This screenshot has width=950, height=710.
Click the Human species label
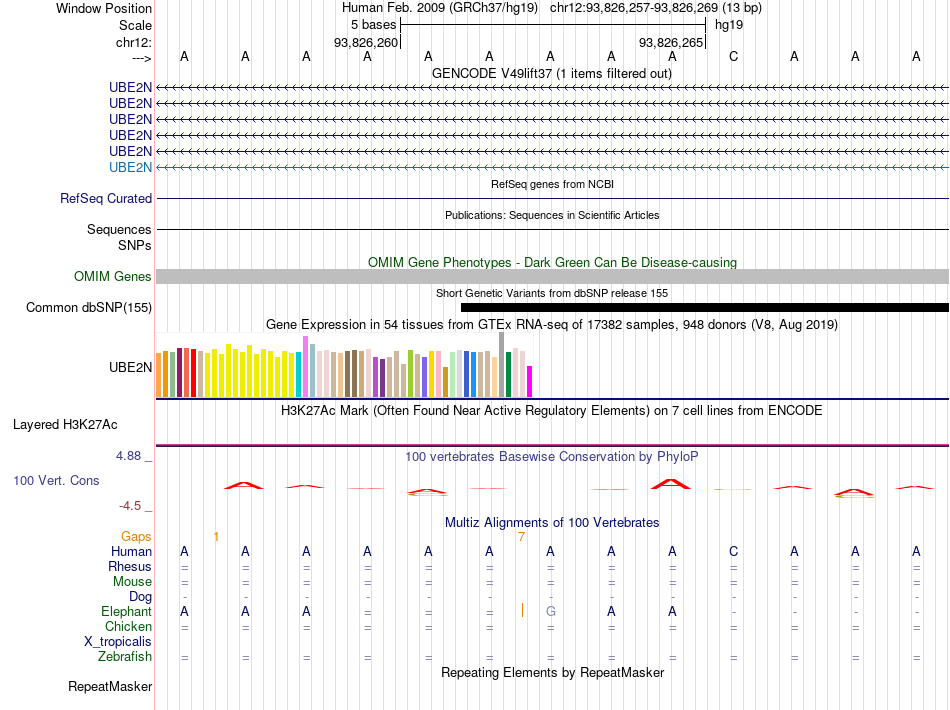click(x=131, y=551)
